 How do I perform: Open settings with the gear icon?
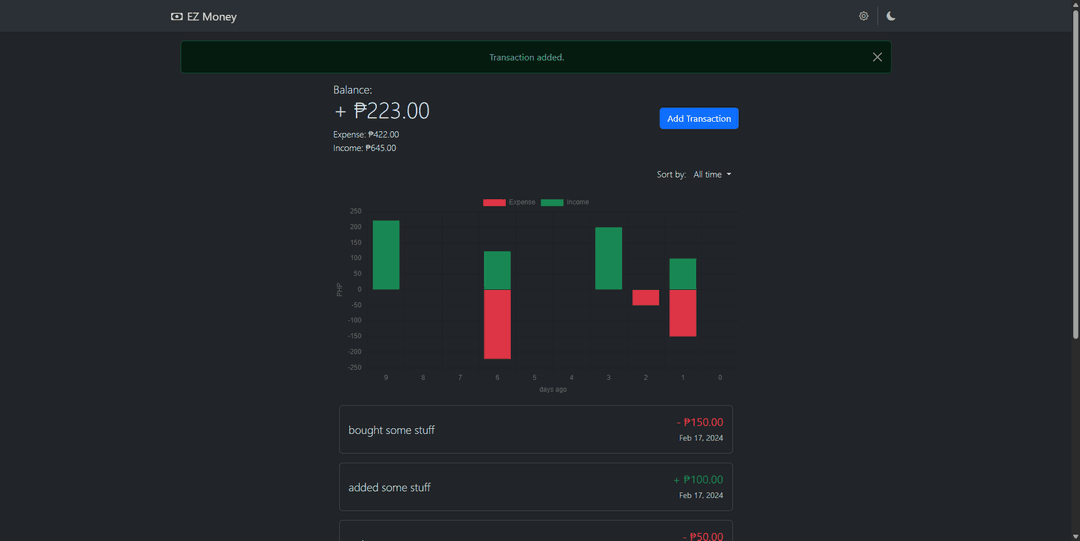(864, 16)
